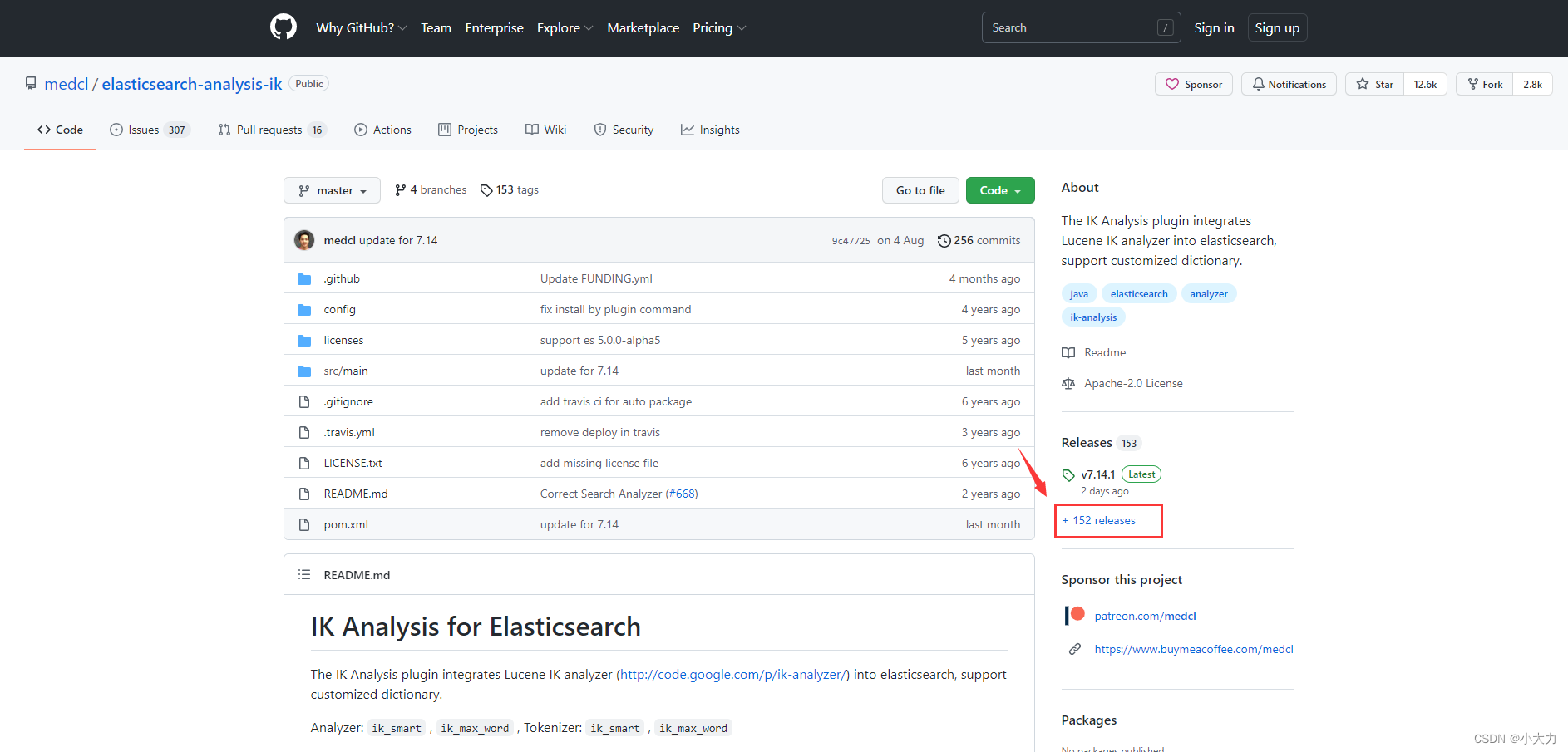
Task: Open the src/main folder
Action: coord(346,371)
